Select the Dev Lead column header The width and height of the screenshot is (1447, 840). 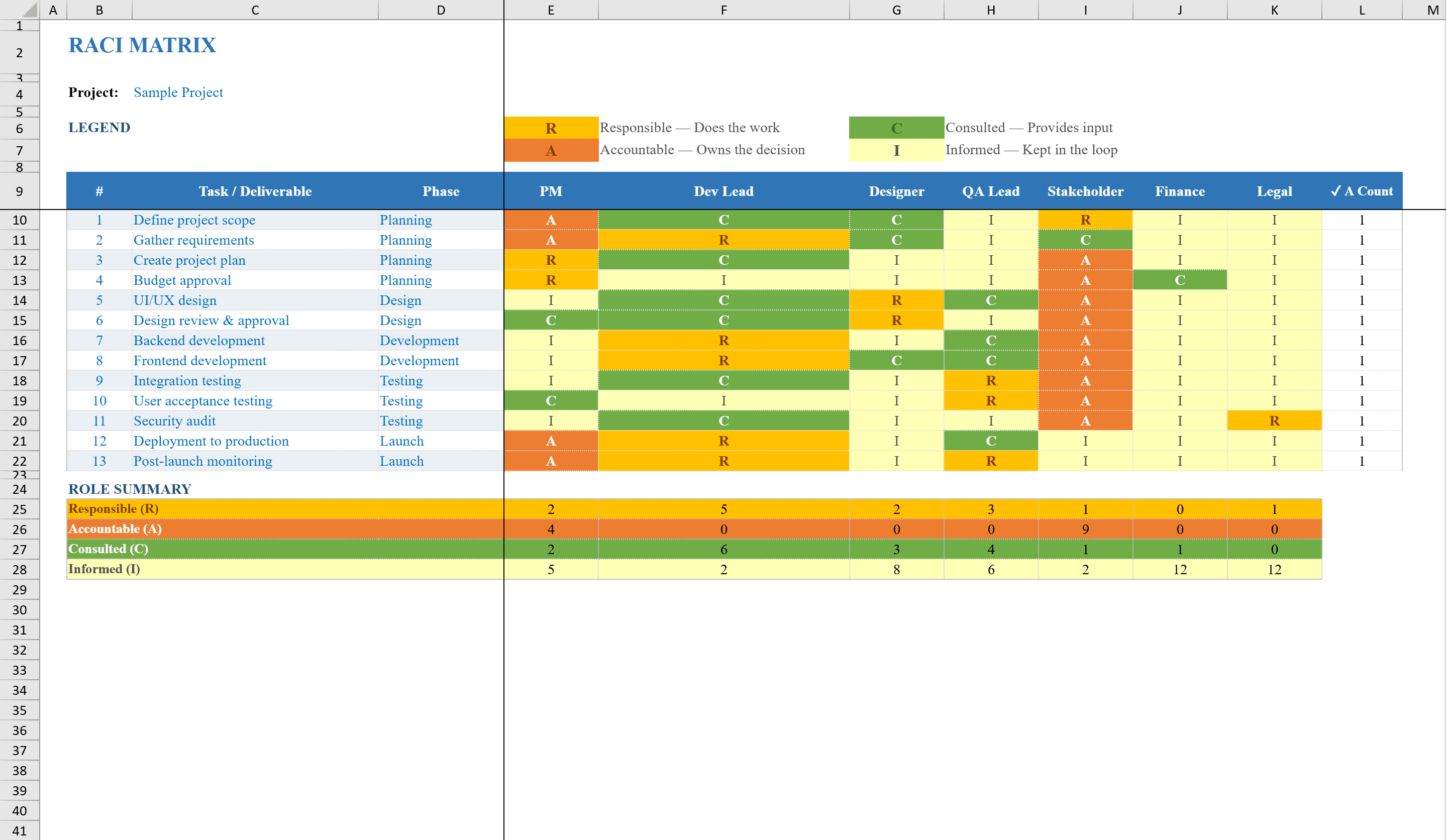[724, 191]
